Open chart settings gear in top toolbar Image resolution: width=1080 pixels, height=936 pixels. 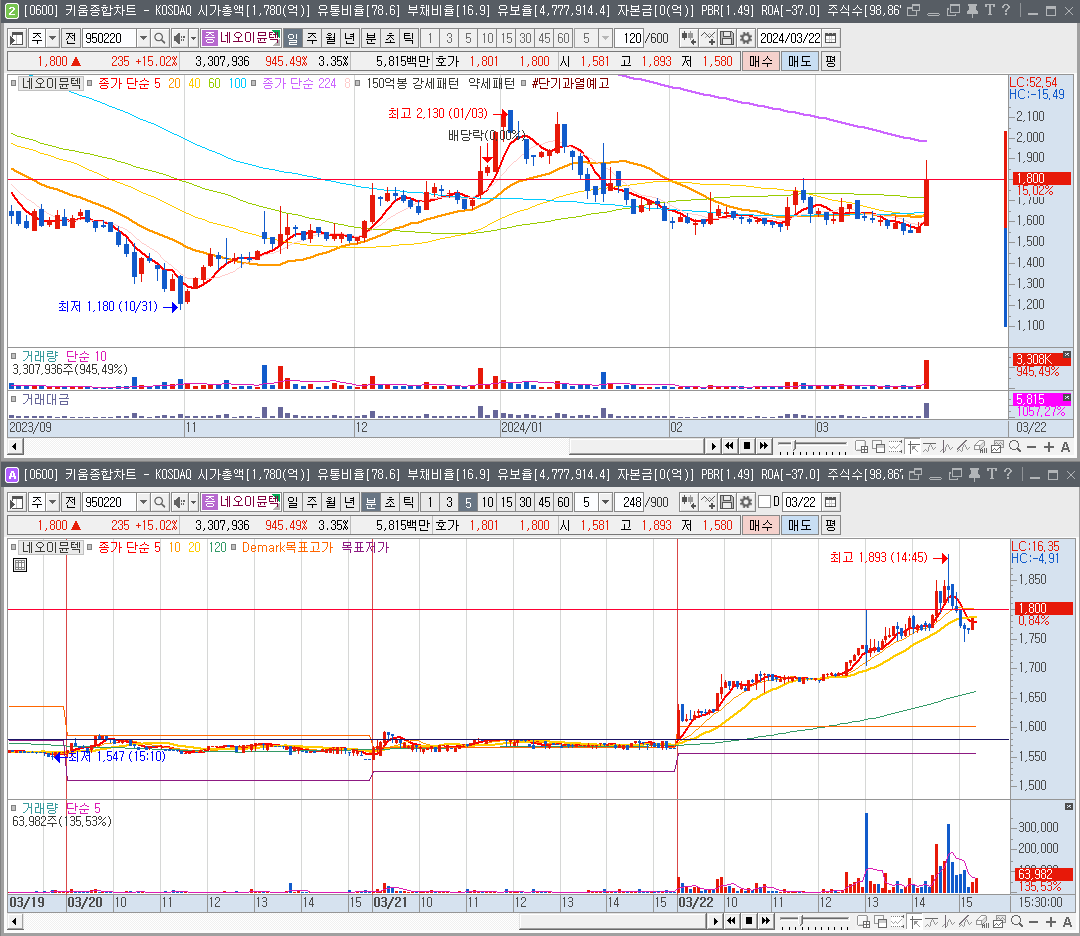745,39
